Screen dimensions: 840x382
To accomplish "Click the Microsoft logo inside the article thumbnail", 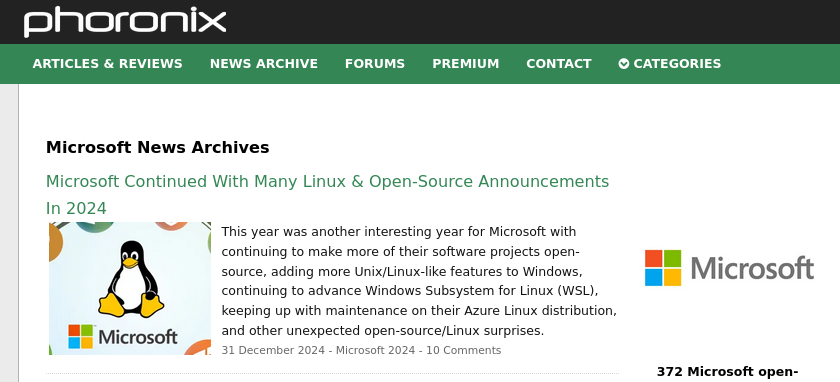I will 123,336.
